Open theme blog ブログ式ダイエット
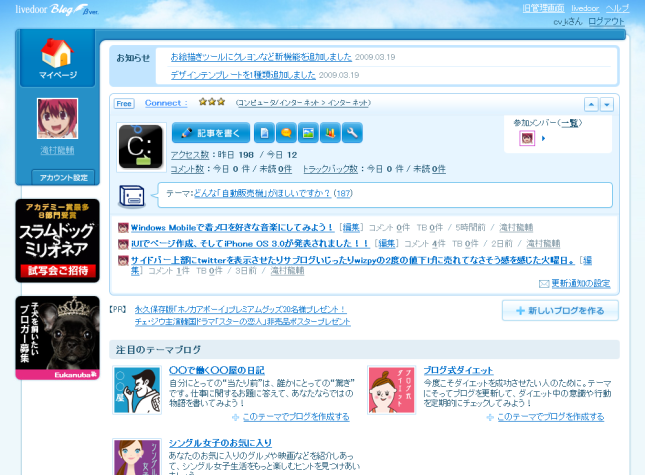The width and height of the screenshot is (645, 475). tap(459, 370)
